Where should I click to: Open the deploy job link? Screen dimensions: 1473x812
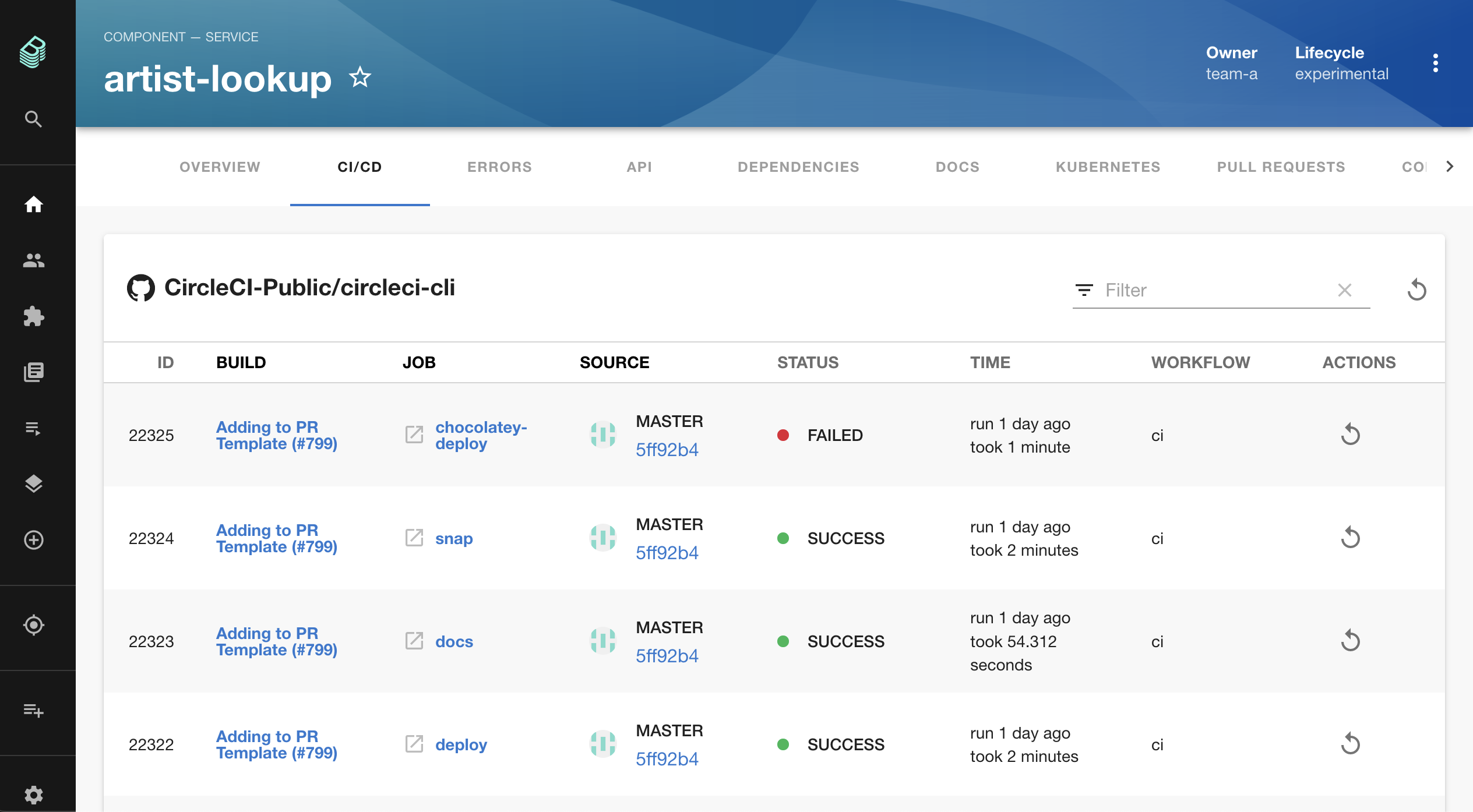coord(461,745)
